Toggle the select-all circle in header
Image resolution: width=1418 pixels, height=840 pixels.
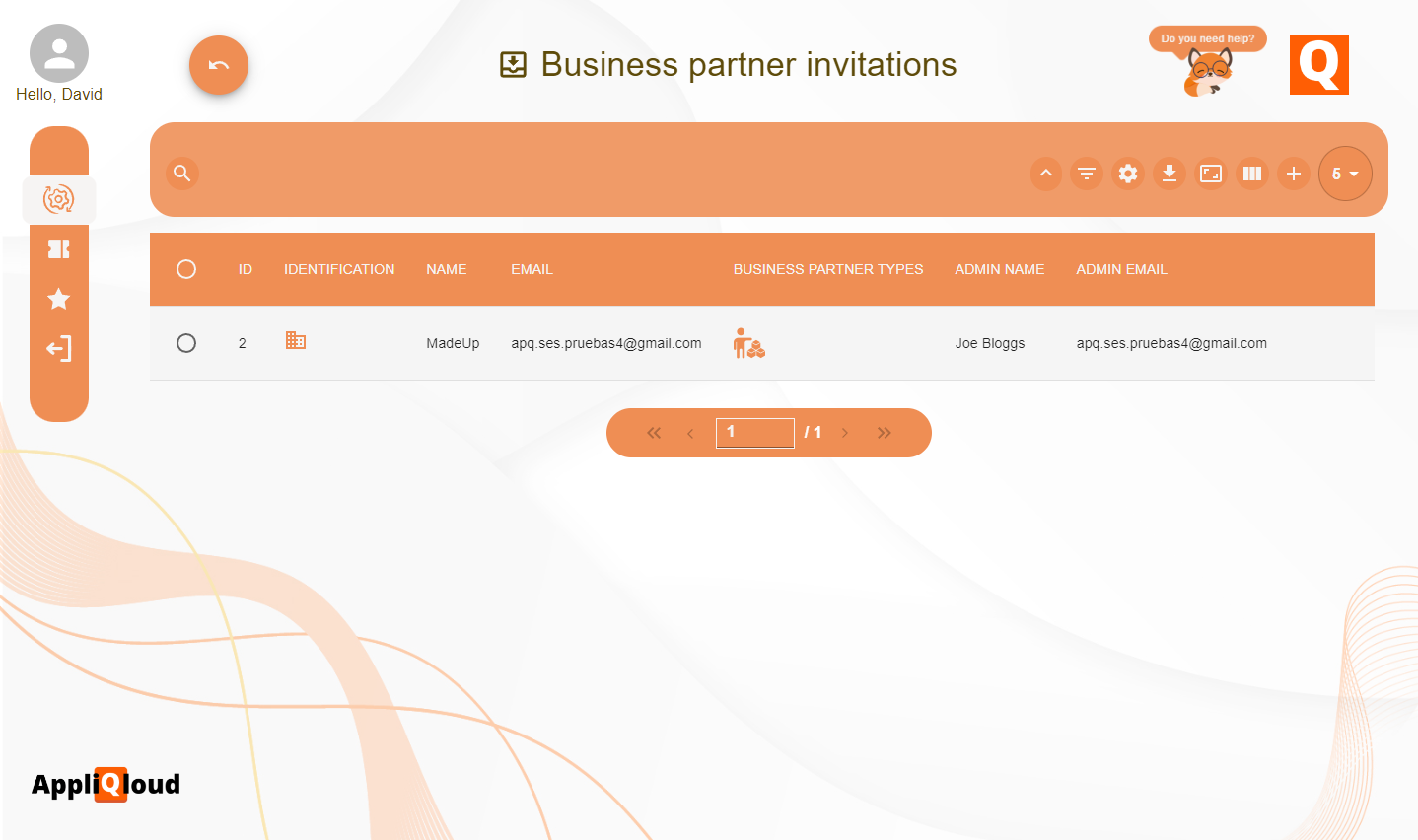186,269
